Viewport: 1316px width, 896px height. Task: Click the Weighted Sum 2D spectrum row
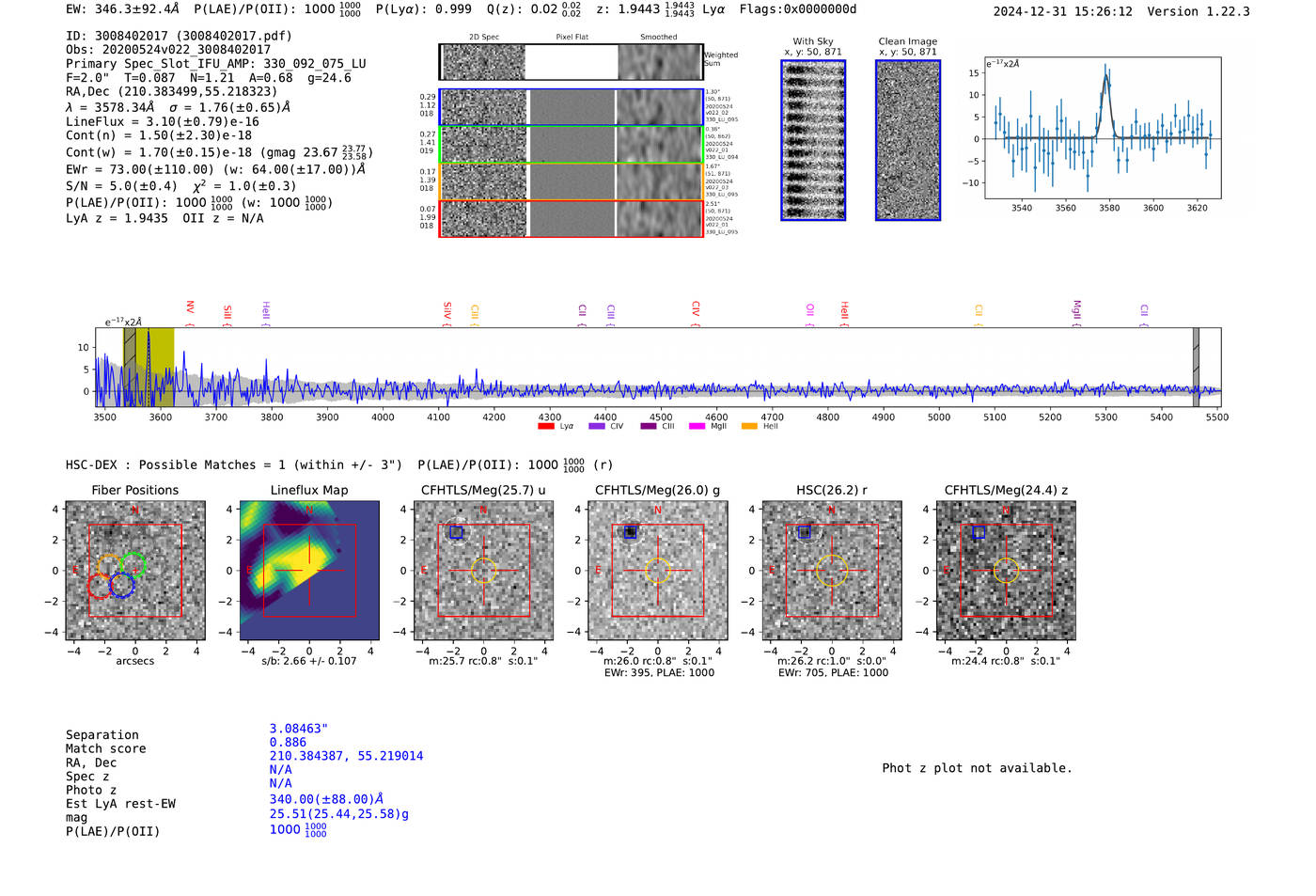pyautogui.click(x=572, y=62)
